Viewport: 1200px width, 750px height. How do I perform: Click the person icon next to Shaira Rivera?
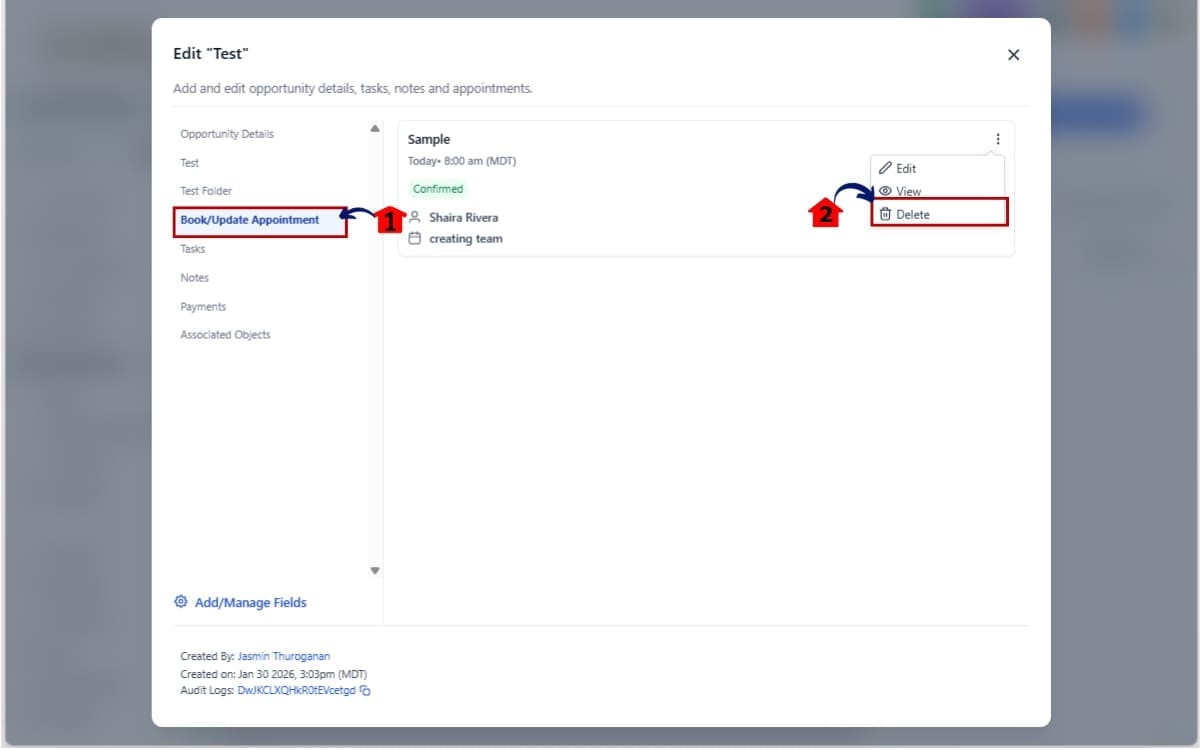coord(415,217)
